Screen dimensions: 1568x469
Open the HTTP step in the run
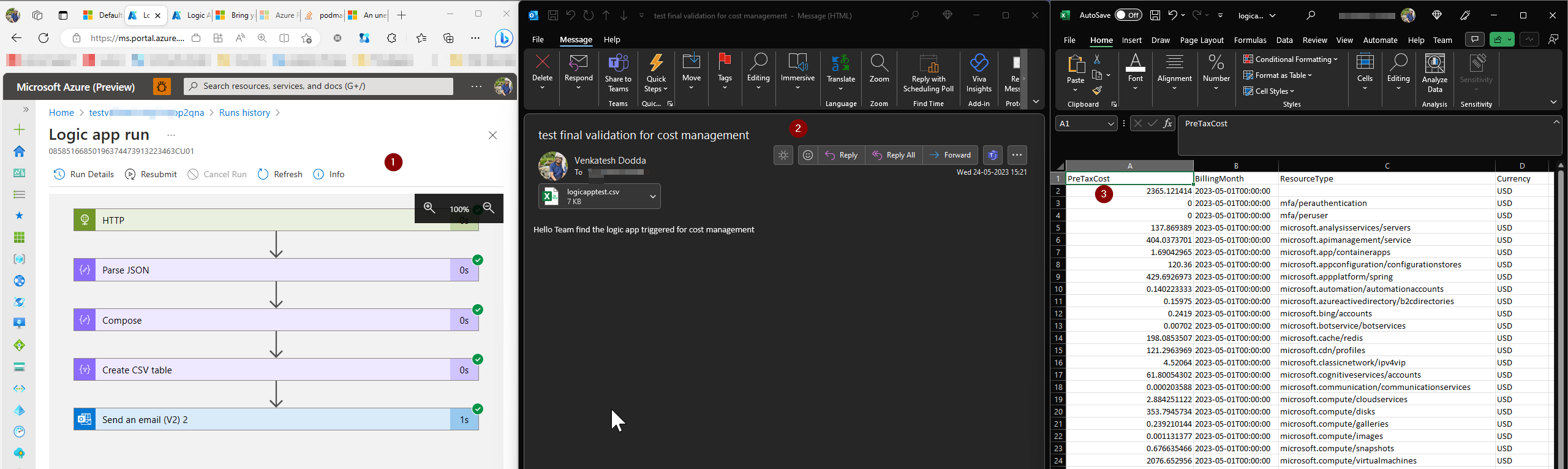coord(276,220)
